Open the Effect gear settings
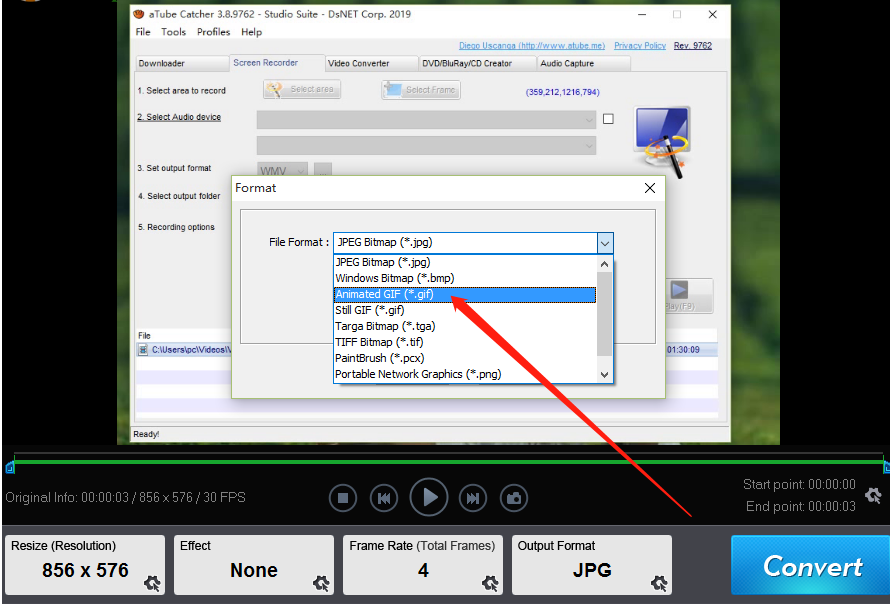 point(321,583)
